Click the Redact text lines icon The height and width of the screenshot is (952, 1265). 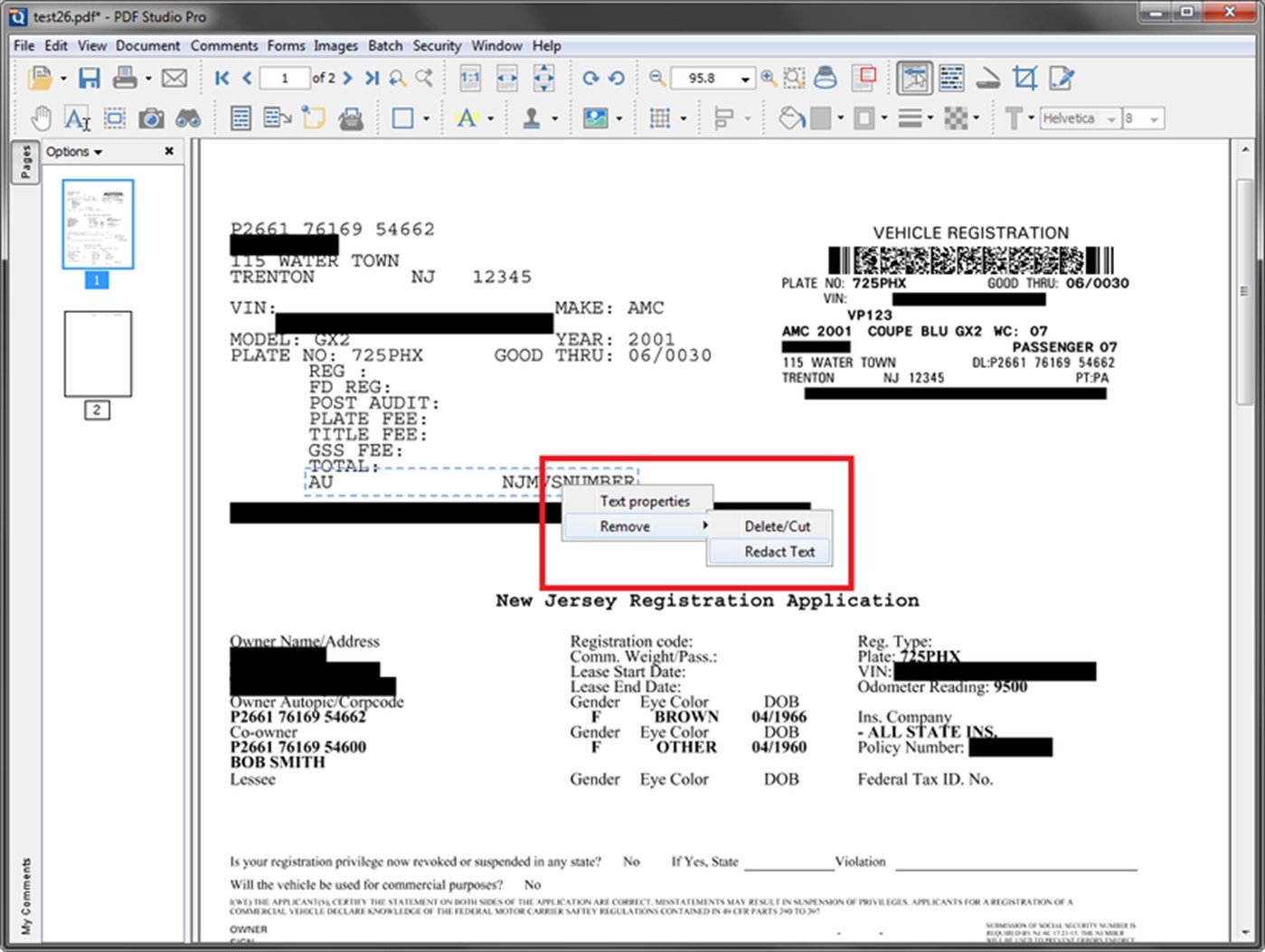click(x=951, y=79)
